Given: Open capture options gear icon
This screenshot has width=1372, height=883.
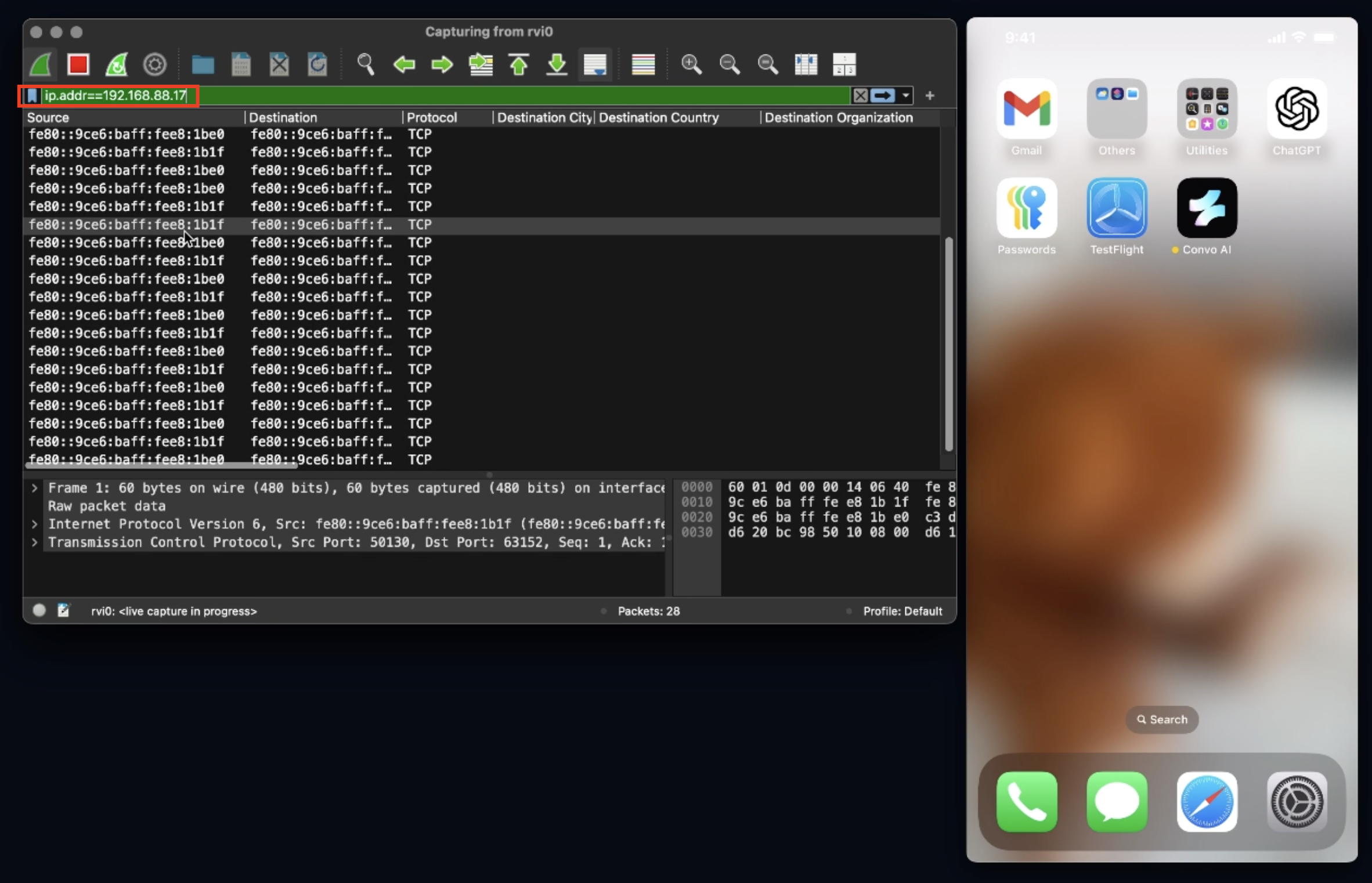Looking at the screenshot, I should (x=155, y=64).
